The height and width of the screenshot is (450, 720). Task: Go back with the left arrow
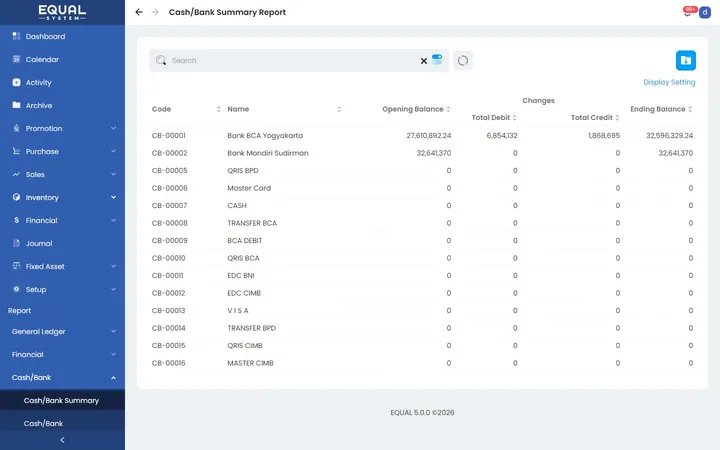point(139,12)
